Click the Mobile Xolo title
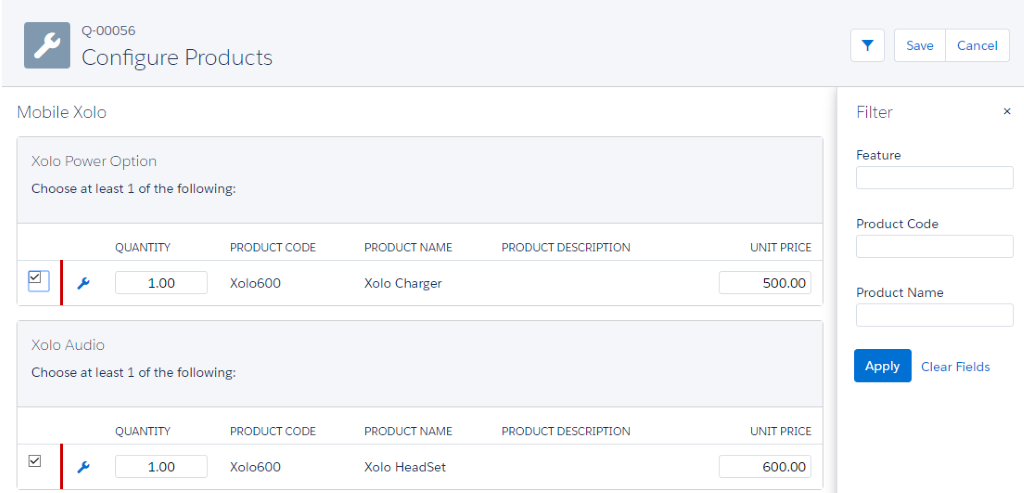The height and width of the screenshot is (493, 1024). (x=61, y=112)
